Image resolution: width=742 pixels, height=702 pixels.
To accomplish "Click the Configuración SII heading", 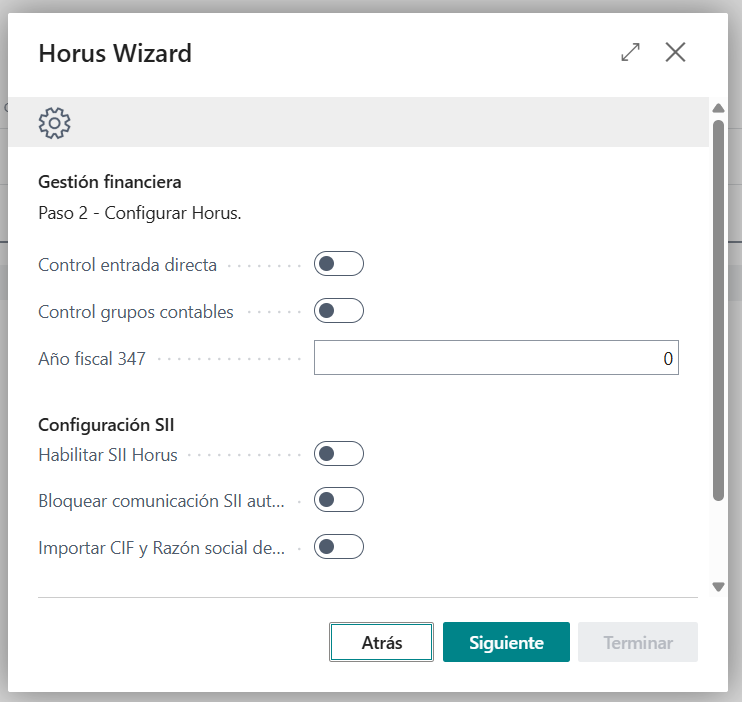I will tap(106, 425).
